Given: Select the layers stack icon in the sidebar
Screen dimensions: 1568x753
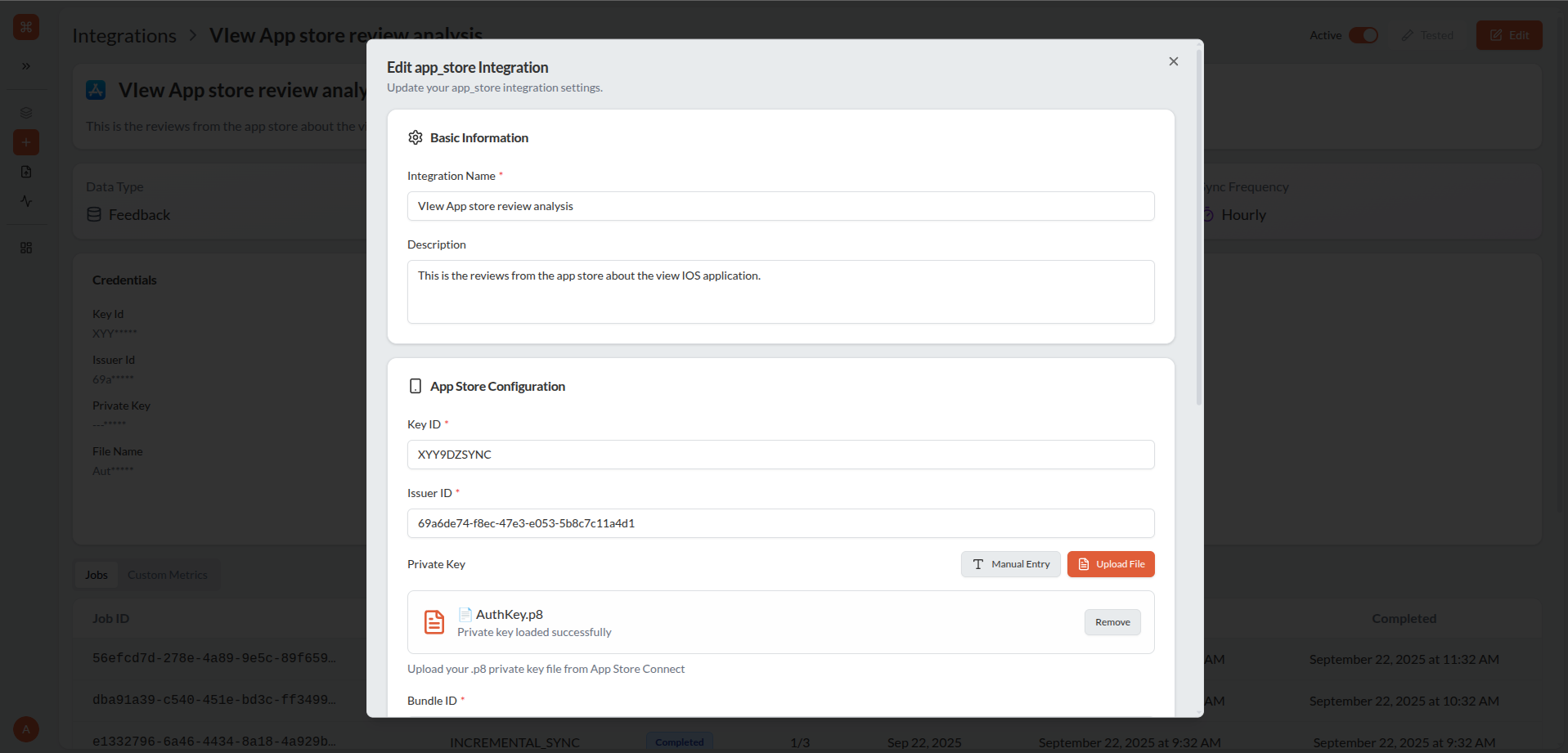Looking at the screenshot, I should coord(25,112).
